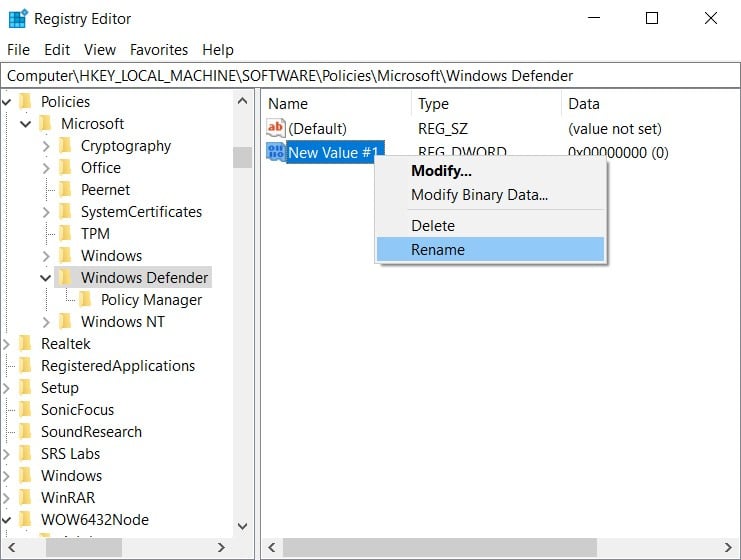Click the SoundResearch folder icon

point(26,431)
